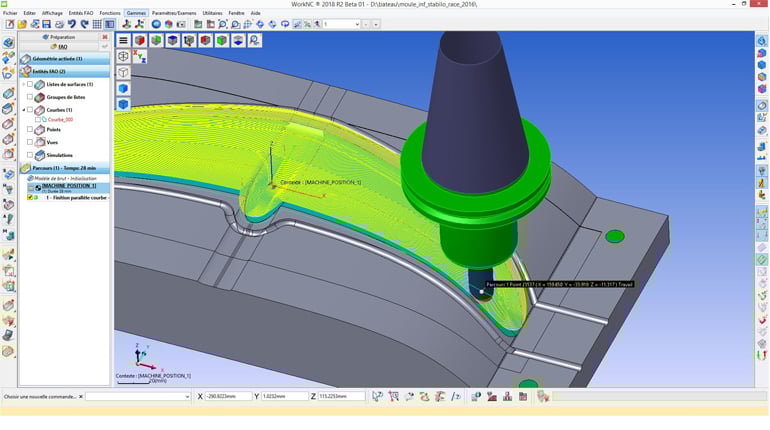This screenshot has height=430, width=770.
Task: Click the wireframe cube view icon
Action: tap(123, 73)
